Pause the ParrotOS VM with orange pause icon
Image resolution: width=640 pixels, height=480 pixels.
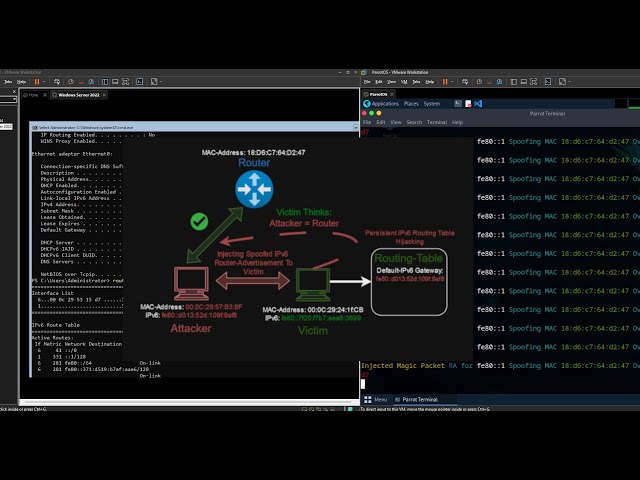tap(445, 82)
